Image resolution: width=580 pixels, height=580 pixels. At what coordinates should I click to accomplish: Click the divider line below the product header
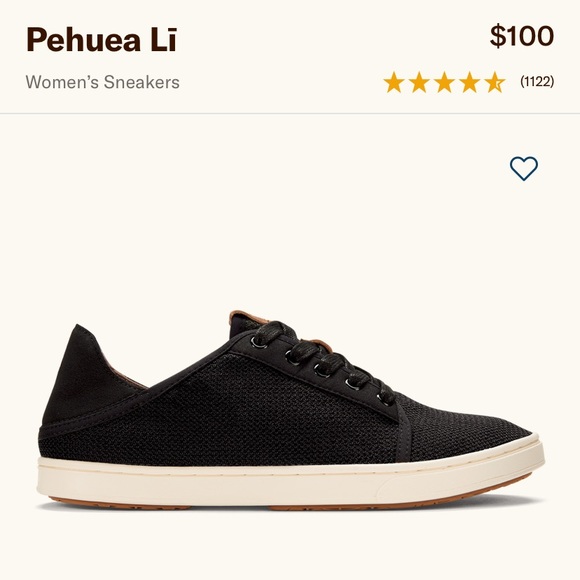click(290, 114)
